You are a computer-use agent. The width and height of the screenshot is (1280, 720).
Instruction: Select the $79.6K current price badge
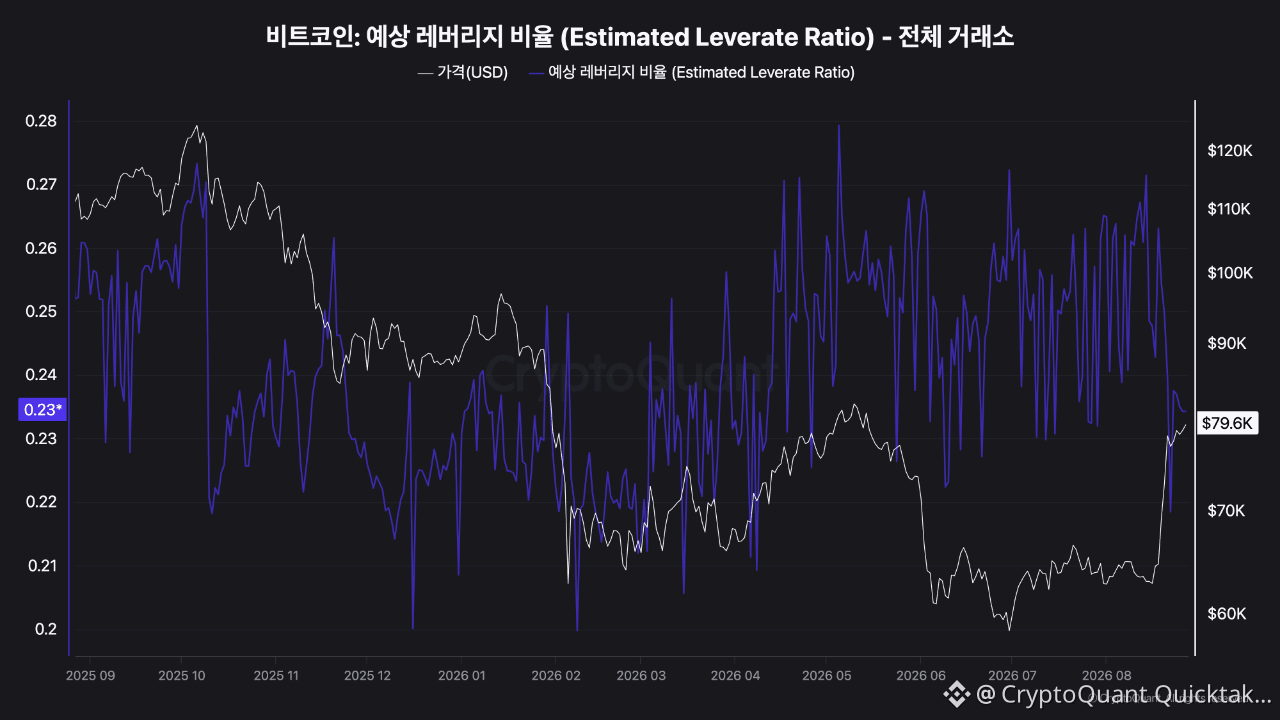click(x=1228, y=423)
